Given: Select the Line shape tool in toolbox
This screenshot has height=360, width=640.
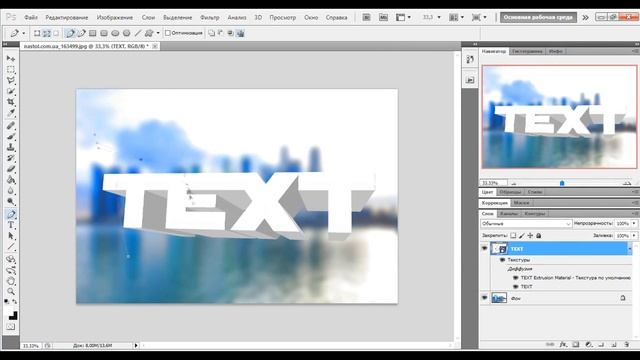Looking at the screenshot, I should [11, 246].
